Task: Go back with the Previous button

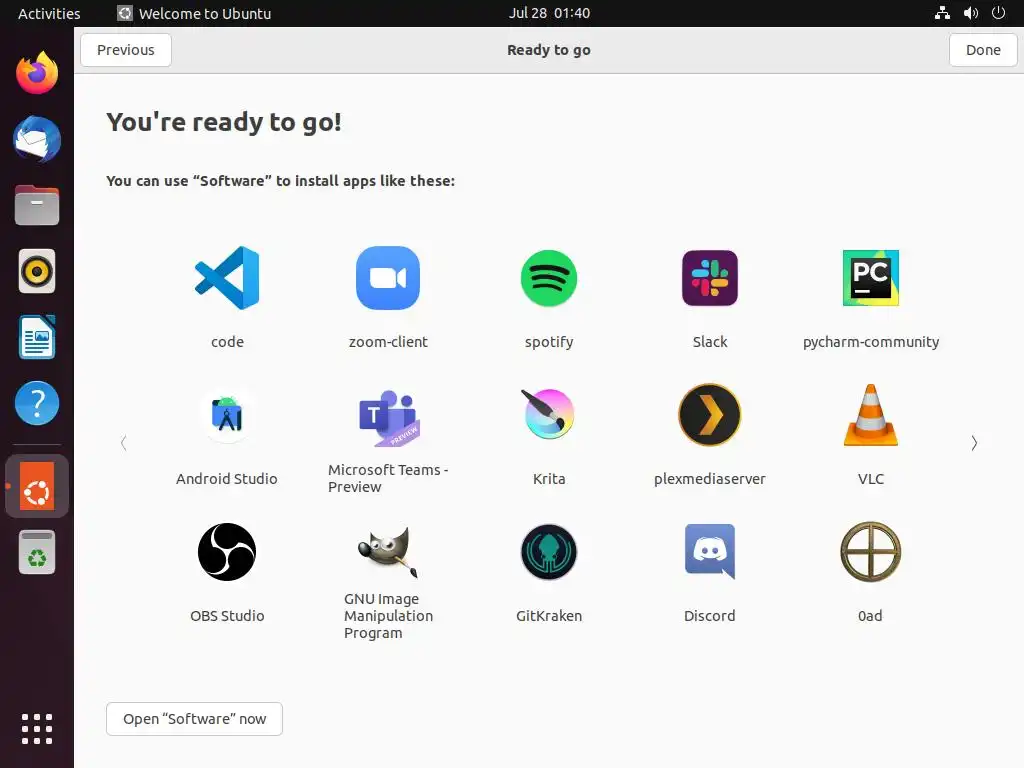Action: [126, 50]
